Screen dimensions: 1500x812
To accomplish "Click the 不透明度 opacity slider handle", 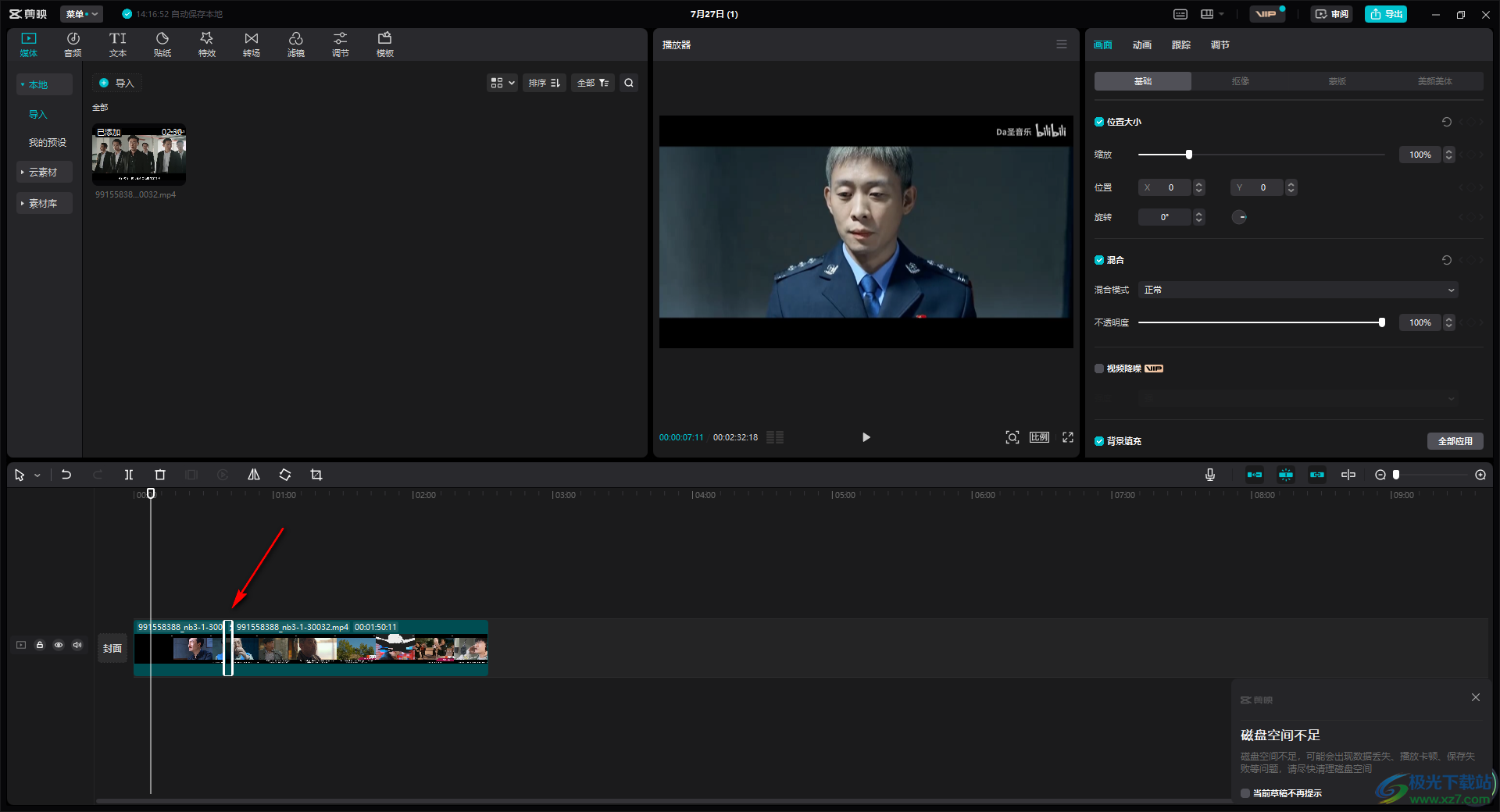I will [x=1382, y=322].
